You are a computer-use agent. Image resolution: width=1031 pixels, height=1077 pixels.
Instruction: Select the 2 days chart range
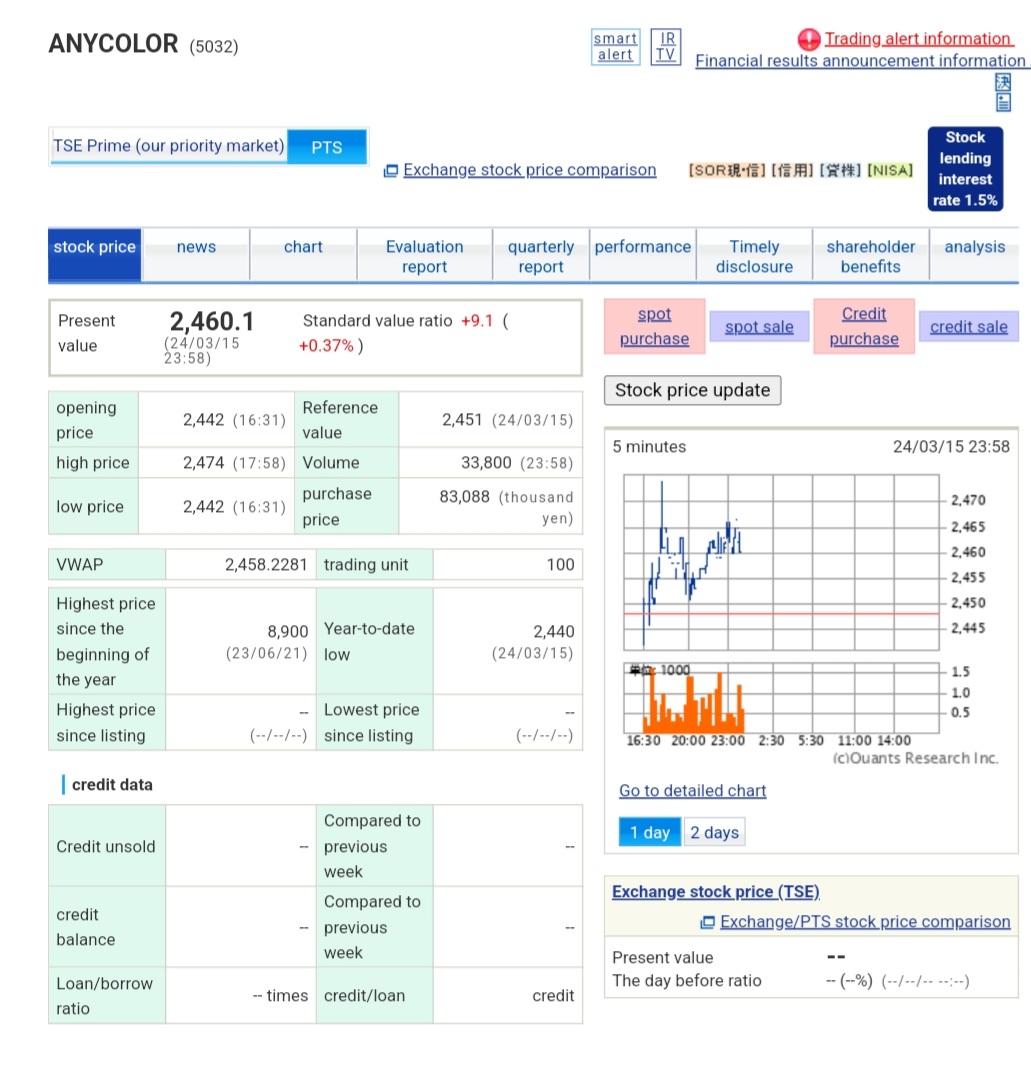[x=714, y=832]
